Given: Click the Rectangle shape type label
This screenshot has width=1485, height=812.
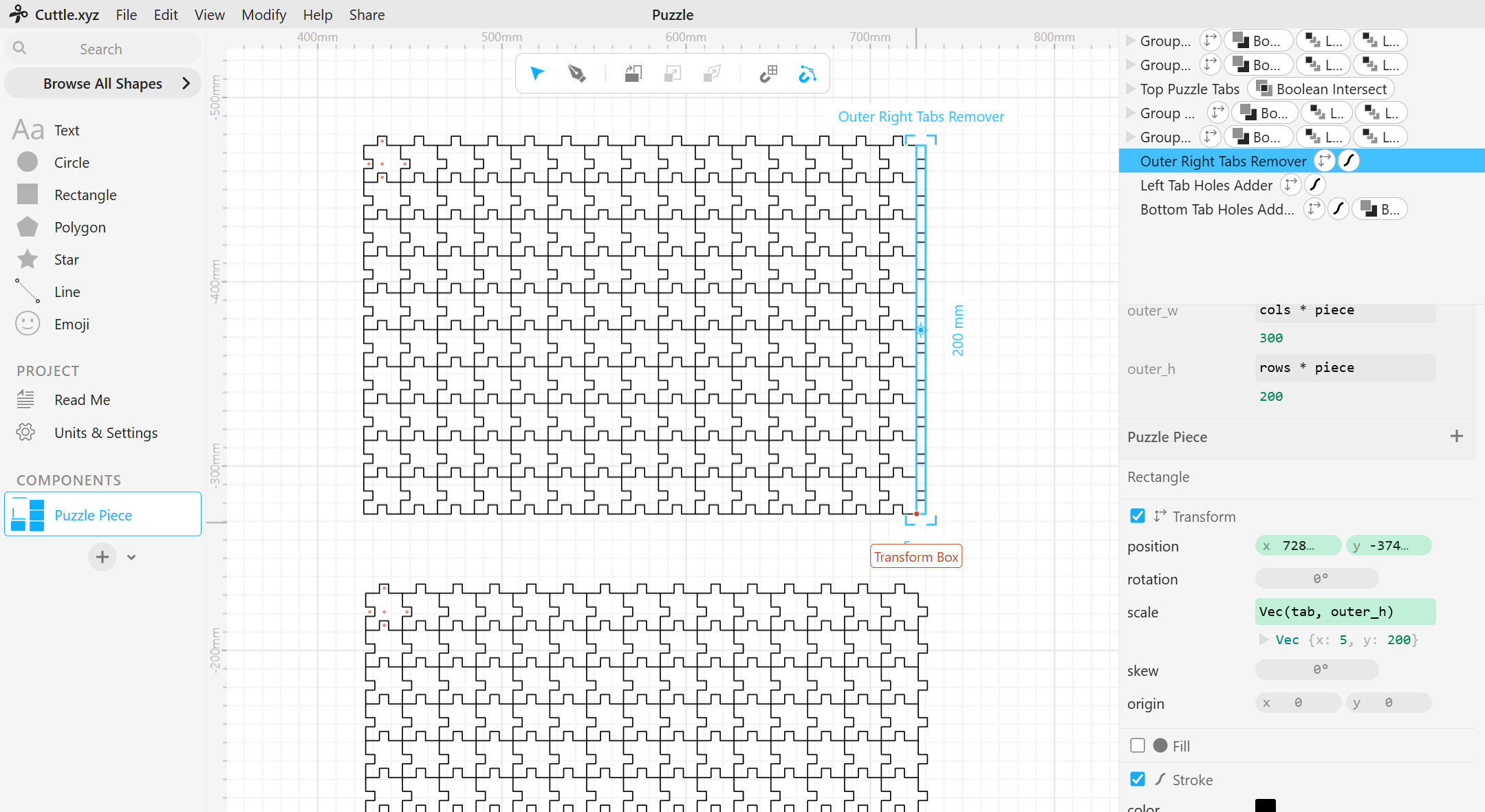Looking at the screenshot, I should pos(1158,476).
